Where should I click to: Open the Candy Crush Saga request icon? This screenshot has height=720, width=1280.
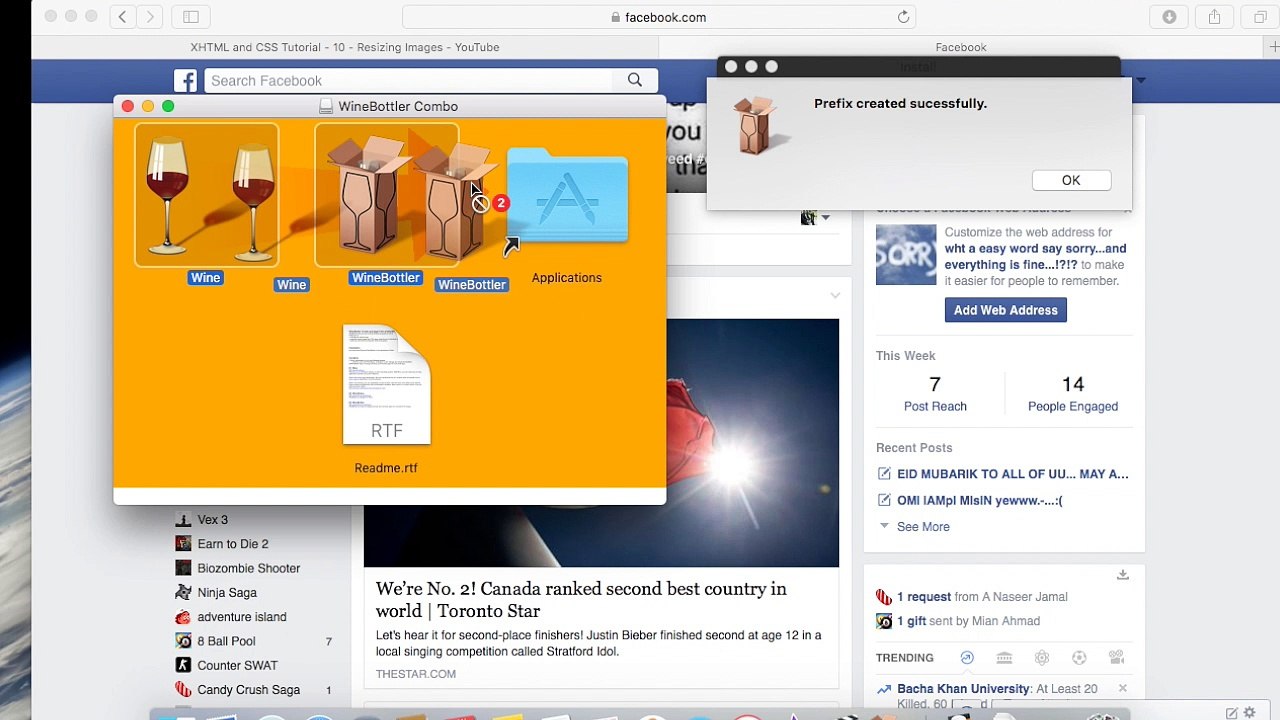[x=884, y=597]
